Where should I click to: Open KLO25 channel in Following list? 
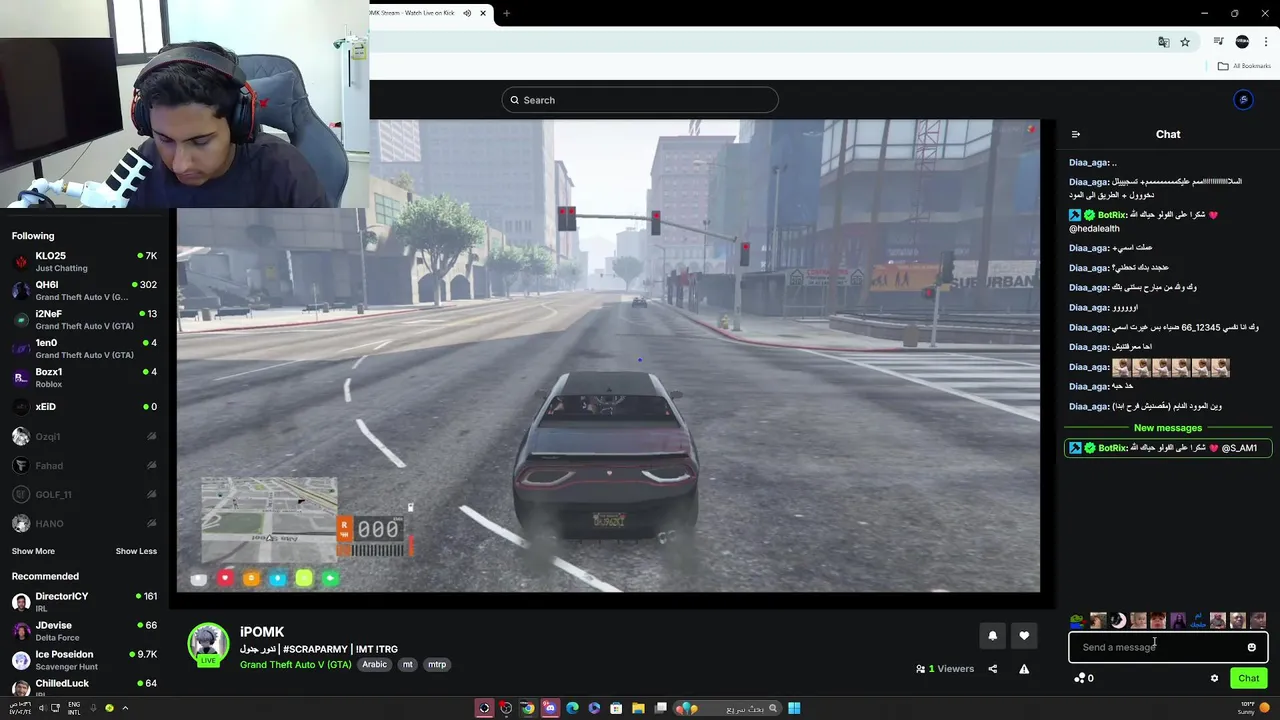click(85, 262)
